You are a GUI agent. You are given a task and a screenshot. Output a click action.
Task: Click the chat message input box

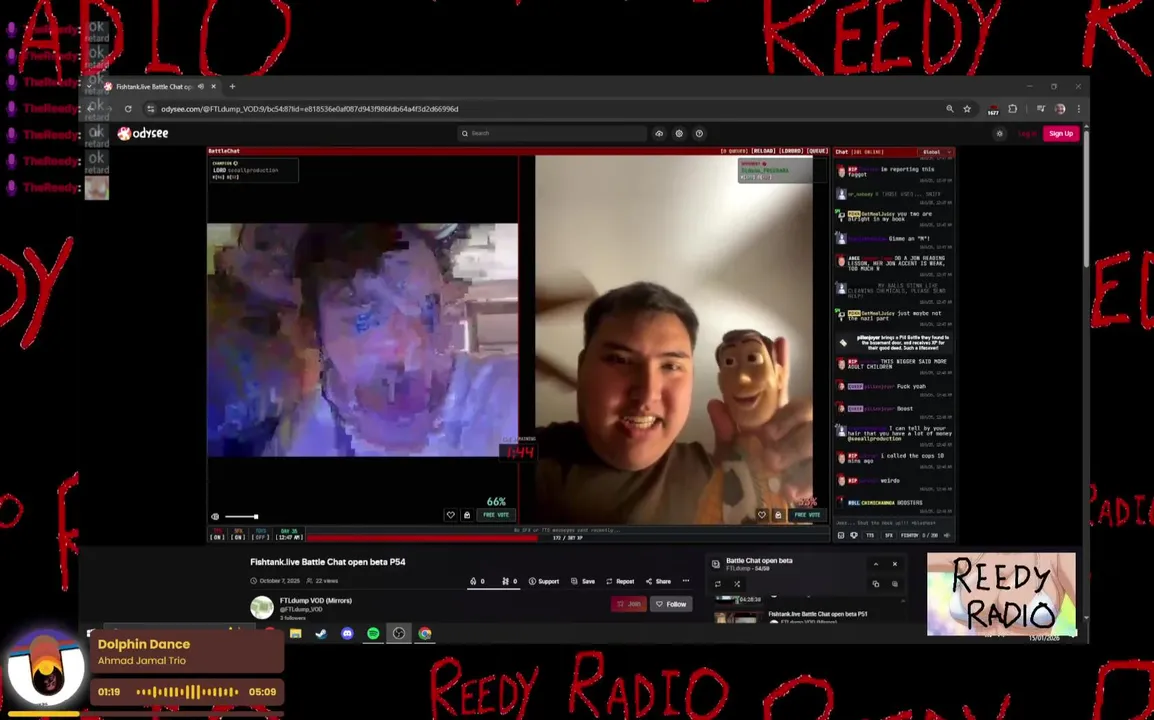(x=893, y=523)
